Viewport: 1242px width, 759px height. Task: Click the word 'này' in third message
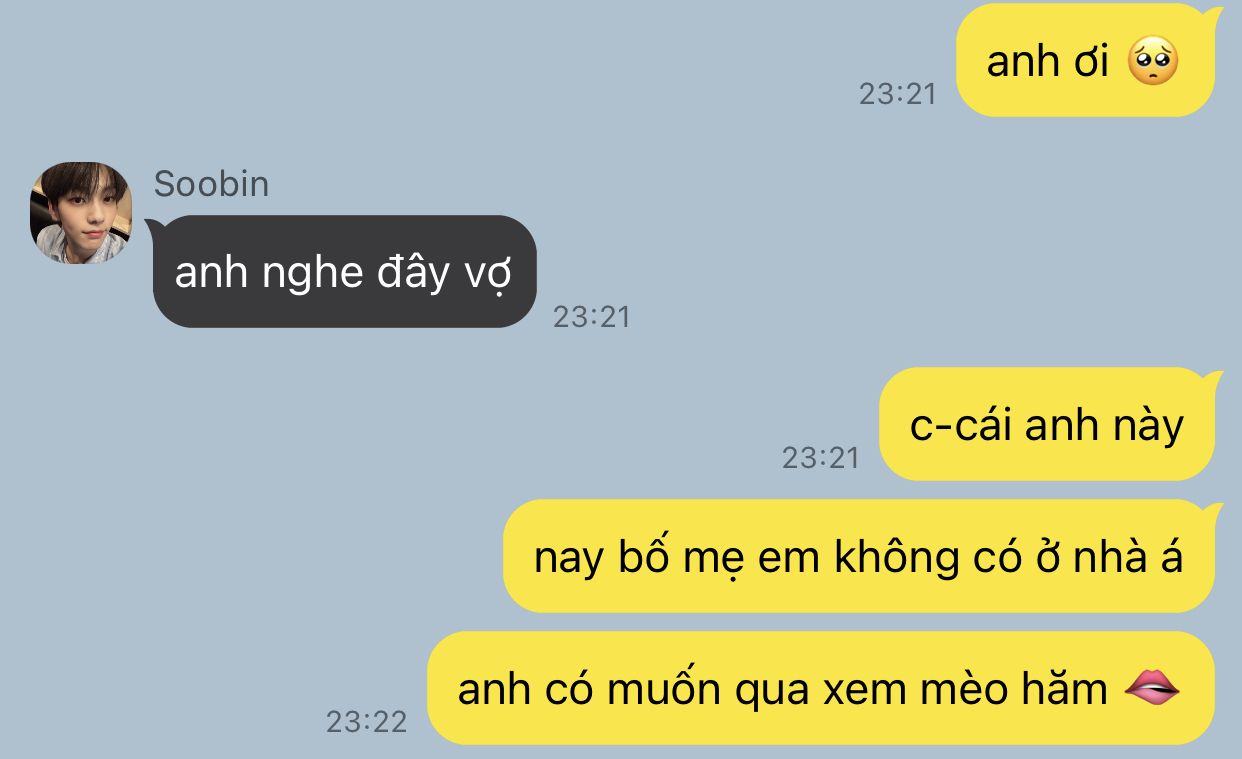(x=1148, y=426)
